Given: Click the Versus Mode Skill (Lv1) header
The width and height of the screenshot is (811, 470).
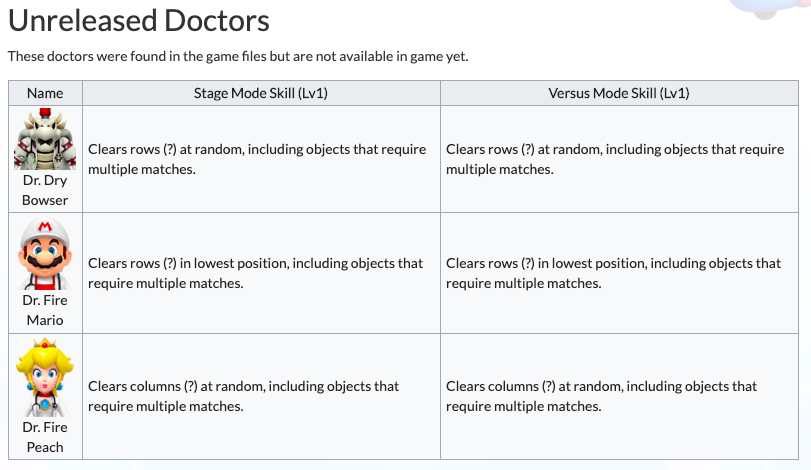Looking at the screenshot, I should pyautogui.click(x=619, y=93).
